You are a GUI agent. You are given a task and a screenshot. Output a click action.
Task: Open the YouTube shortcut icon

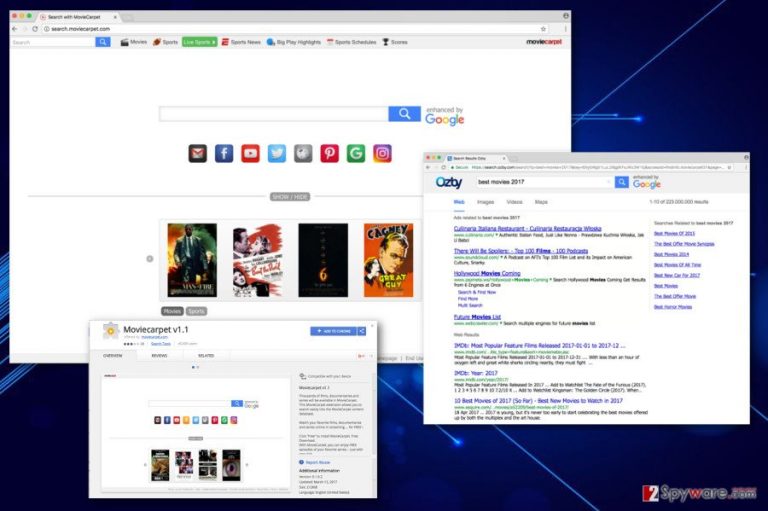click(250, 153)
